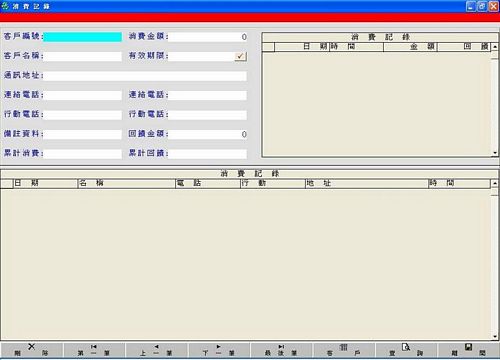Image resolution: width=500 pixels, height=360 pixels.
Task: Click the 離開 exit button
Action: click(468, 350)
